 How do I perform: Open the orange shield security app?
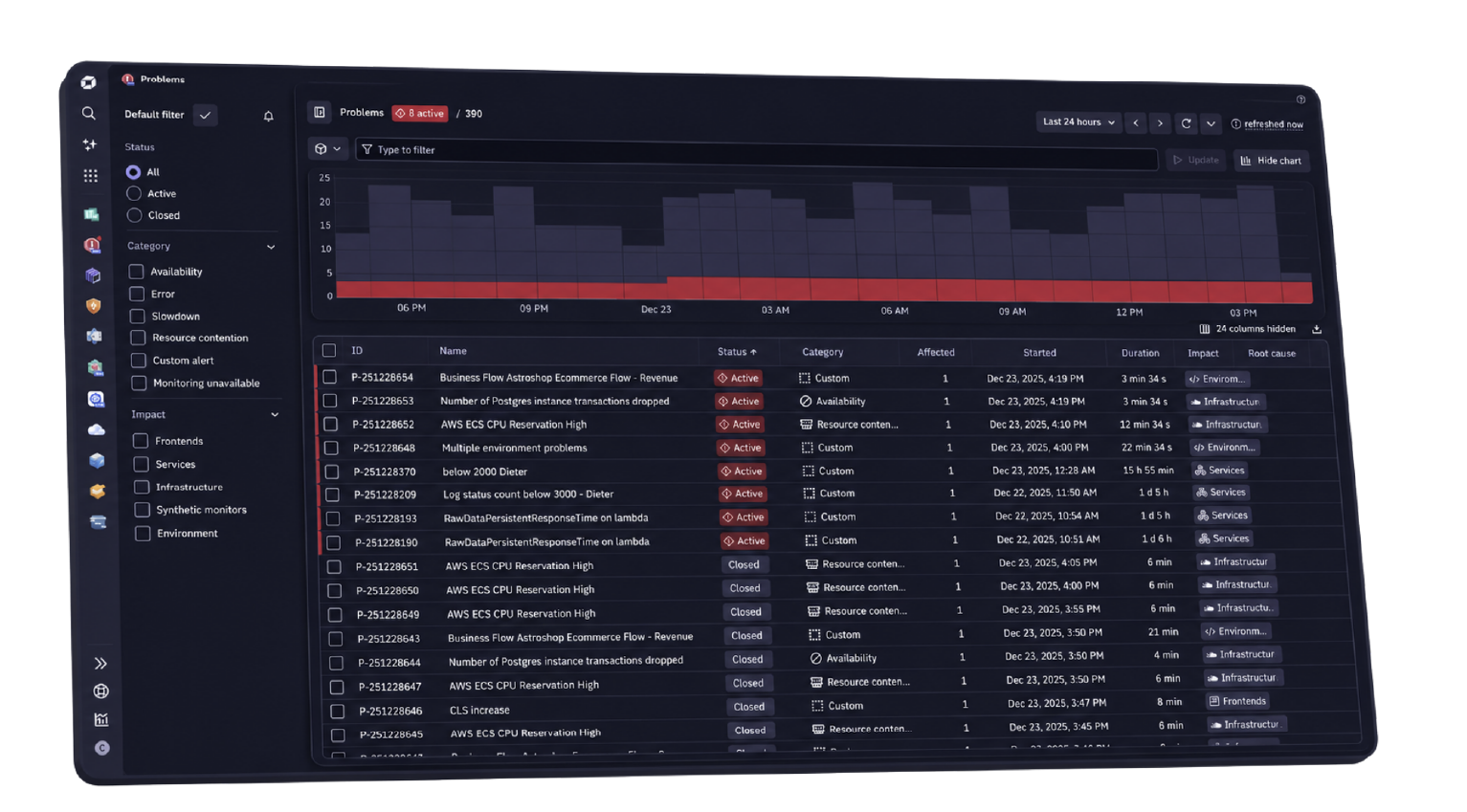pos(93,306)
